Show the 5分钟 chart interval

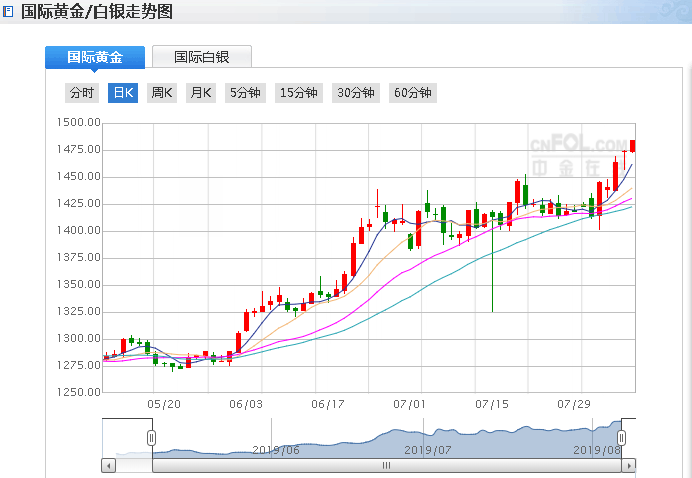(245, 93)
